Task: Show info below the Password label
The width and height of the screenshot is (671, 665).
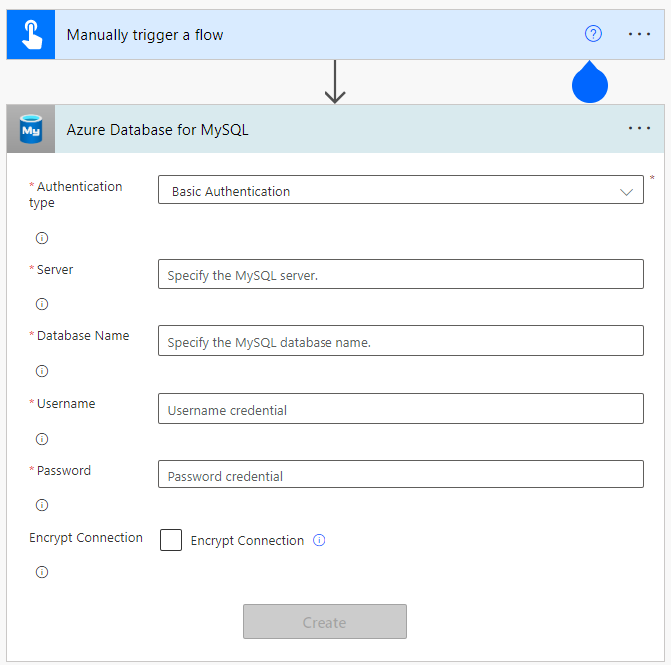Action: (x=42, y=505)
